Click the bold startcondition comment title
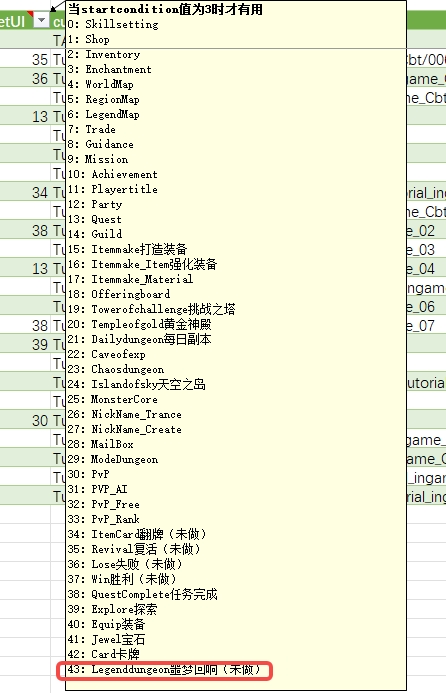This screenshot has height=693, width=446. (x=165, y=9)
